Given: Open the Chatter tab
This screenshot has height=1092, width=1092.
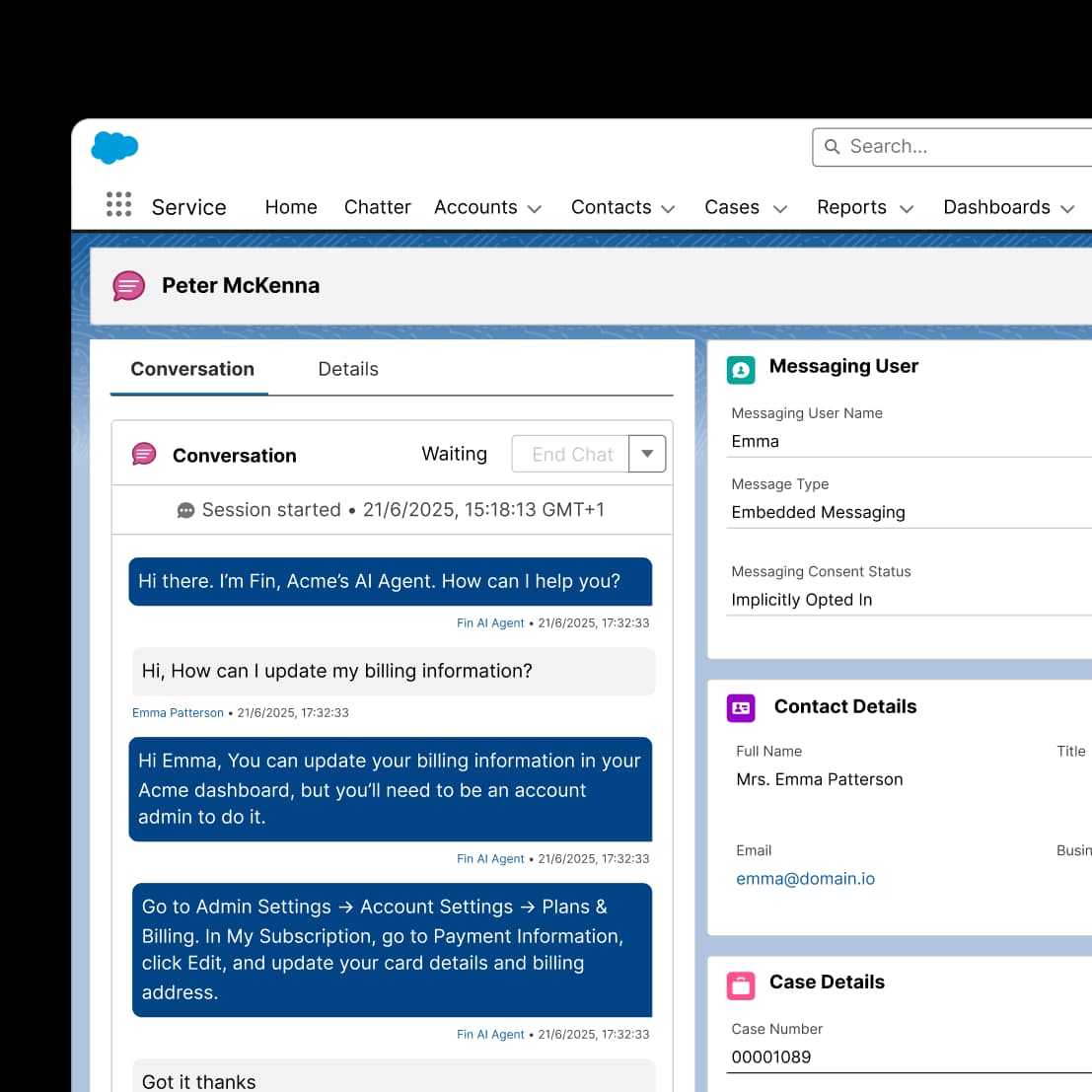Looking at the screenshot, I should [378, 207].
